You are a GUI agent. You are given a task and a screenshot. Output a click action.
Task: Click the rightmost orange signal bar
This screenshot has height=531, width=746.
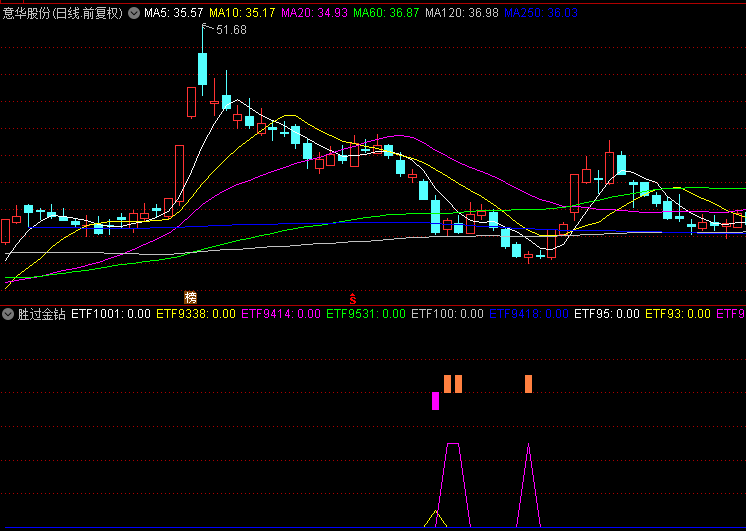(x=528, y=384)
